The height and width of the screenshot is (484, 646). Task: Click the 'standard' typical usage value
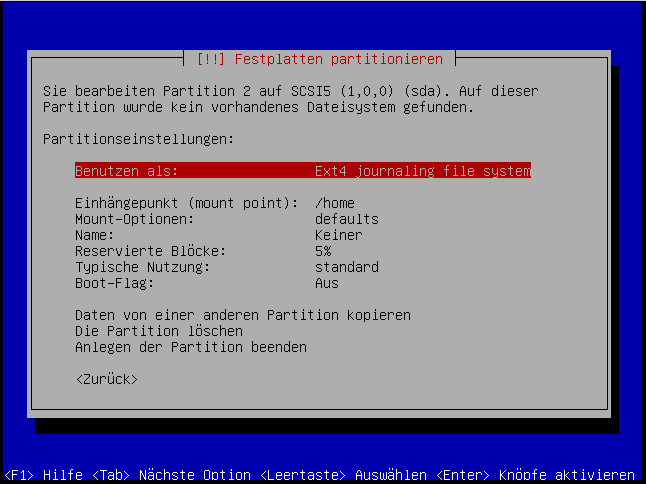click(x=346, y=267)
